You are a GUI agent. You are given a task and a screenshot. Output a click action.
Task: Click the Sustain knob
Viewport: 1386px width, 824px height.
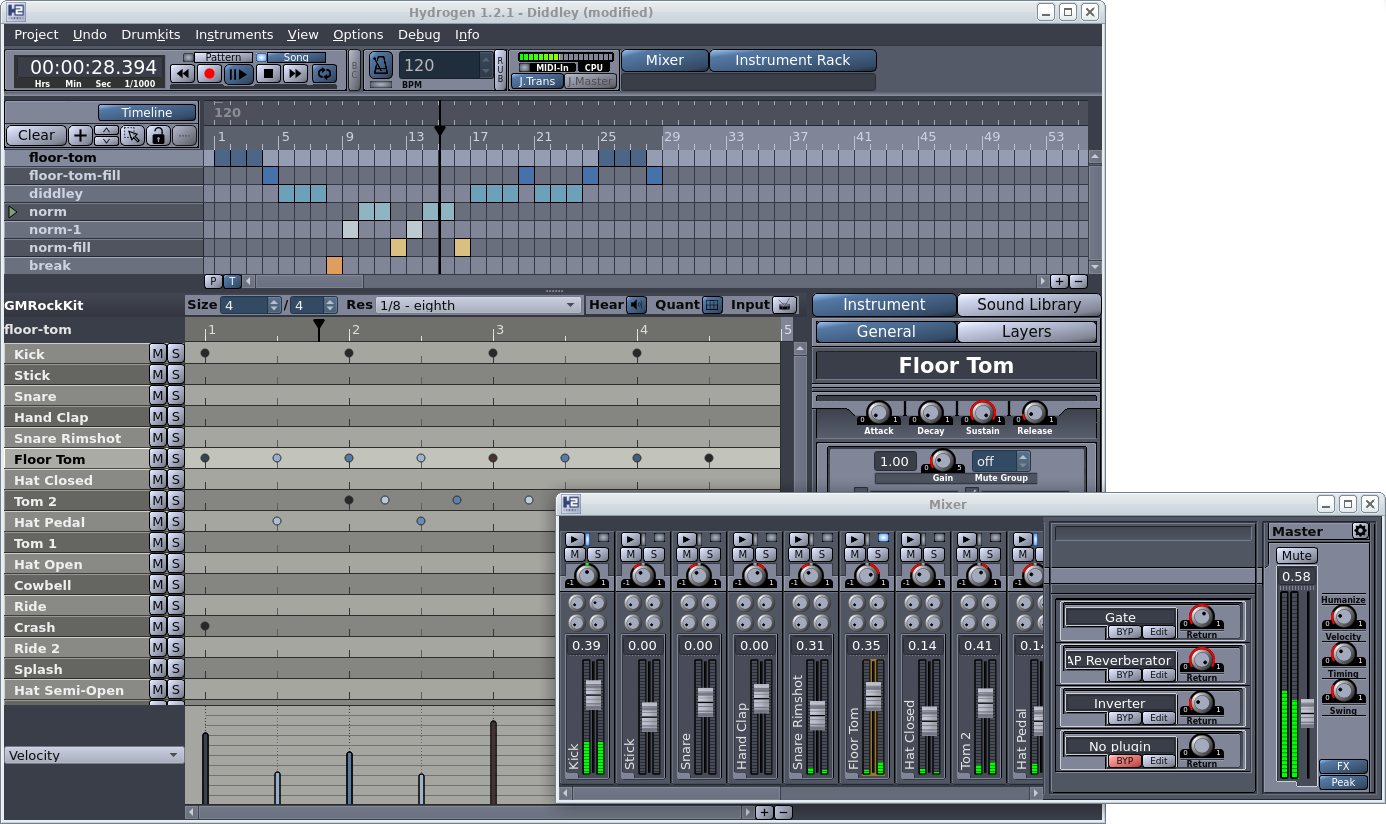coord(982,412)
